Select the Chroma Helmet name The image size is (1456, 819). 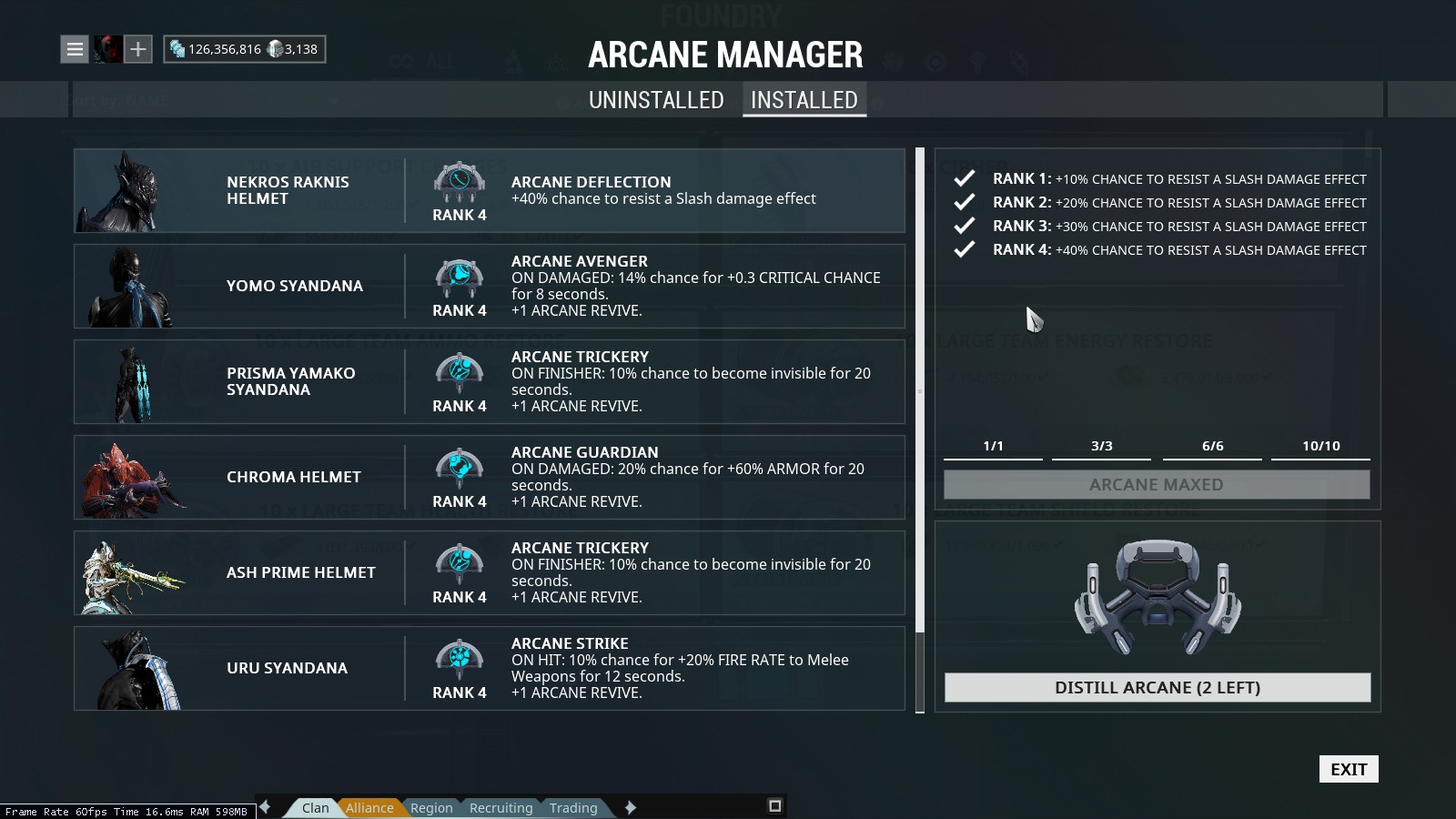[x=294, y=477]
